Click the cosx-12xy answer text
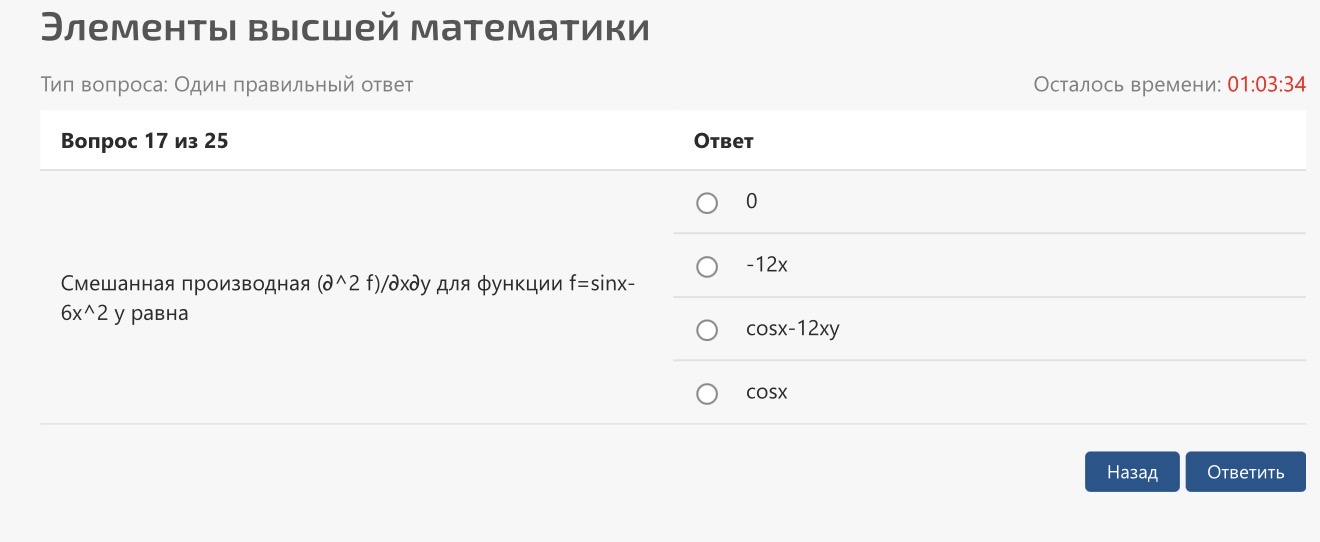The width and height of the screenshot is (1320, 542). [793, 329]
